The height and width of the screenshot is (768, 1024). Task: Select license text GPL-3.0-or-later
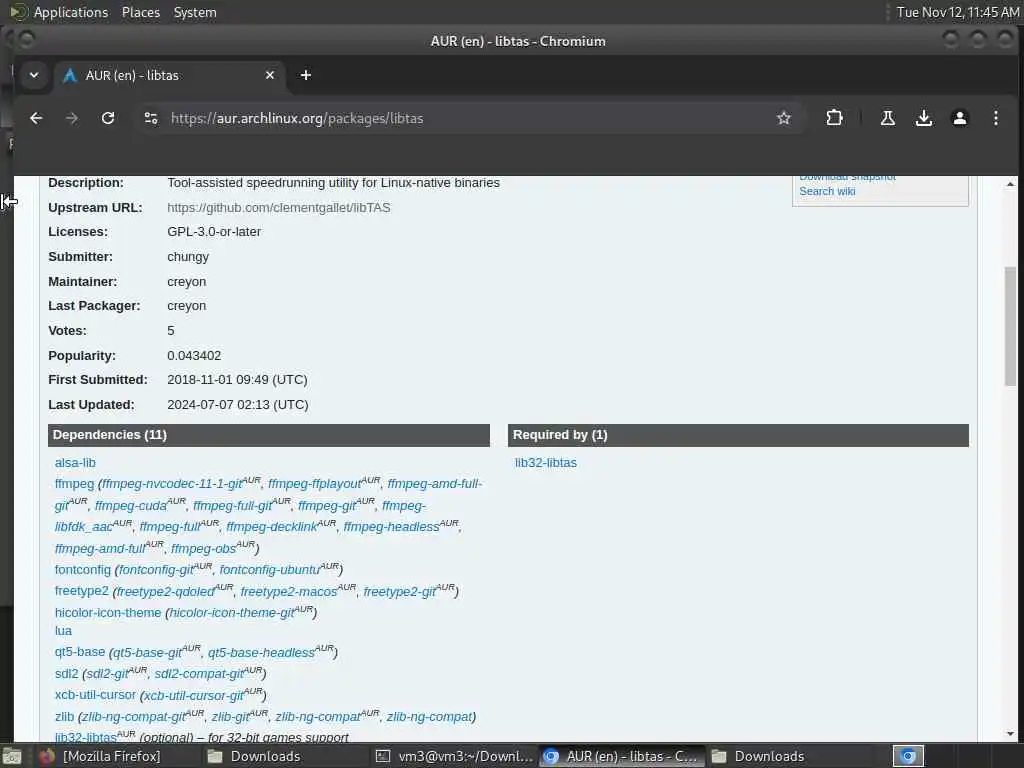click(214, 232)
